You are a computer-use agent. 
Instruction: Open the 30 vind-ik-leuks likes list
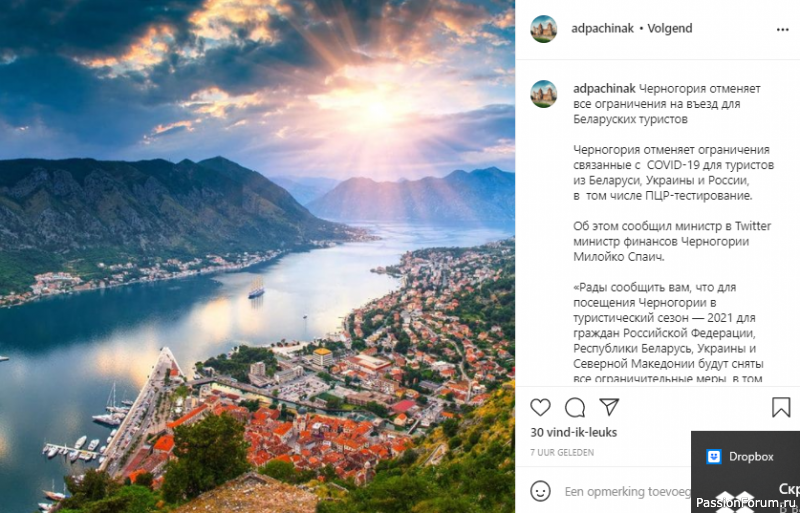coord(574,433)
